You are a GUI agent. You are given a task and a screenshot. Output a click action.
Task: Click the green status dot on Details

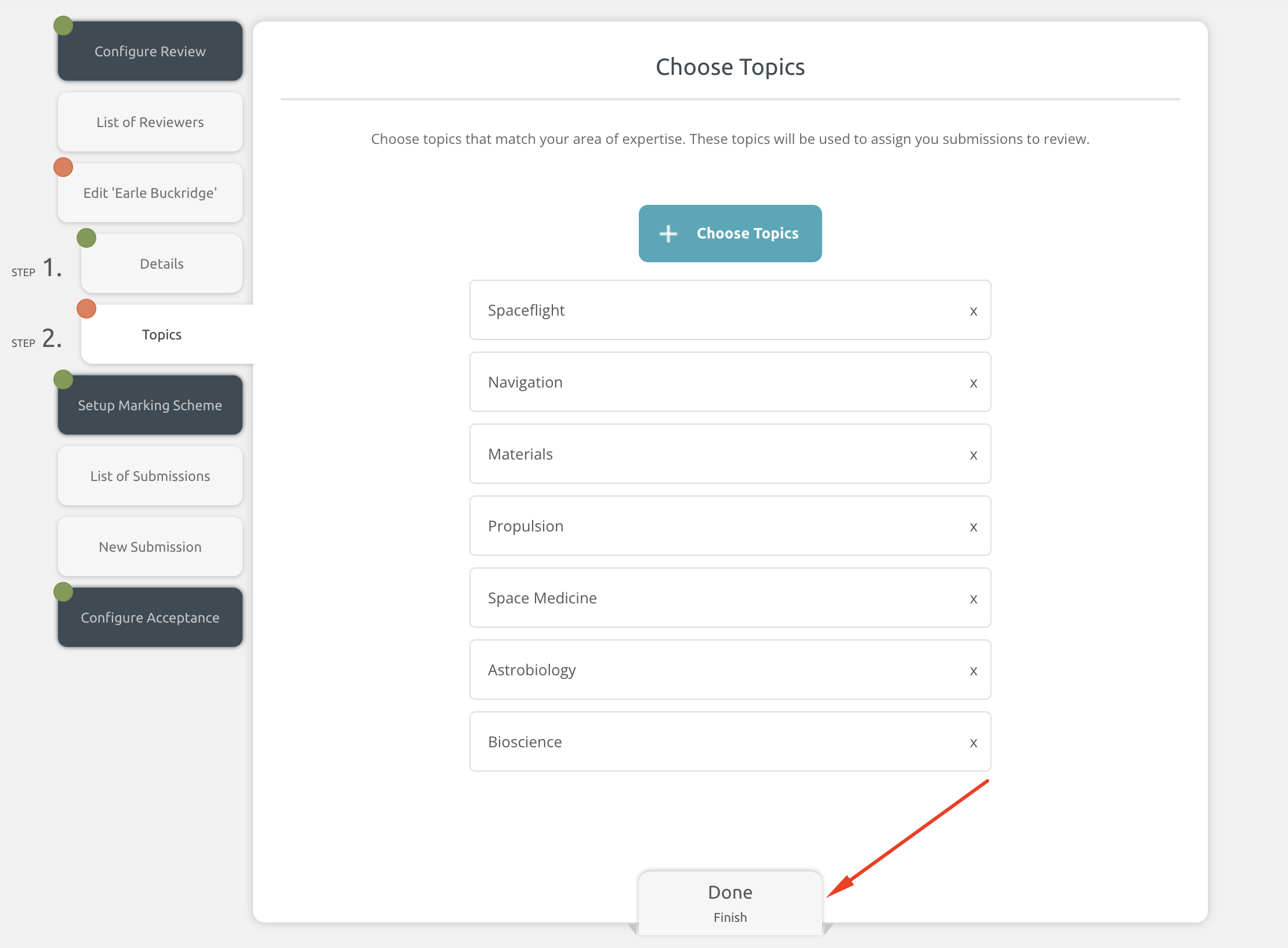[86, 238]
